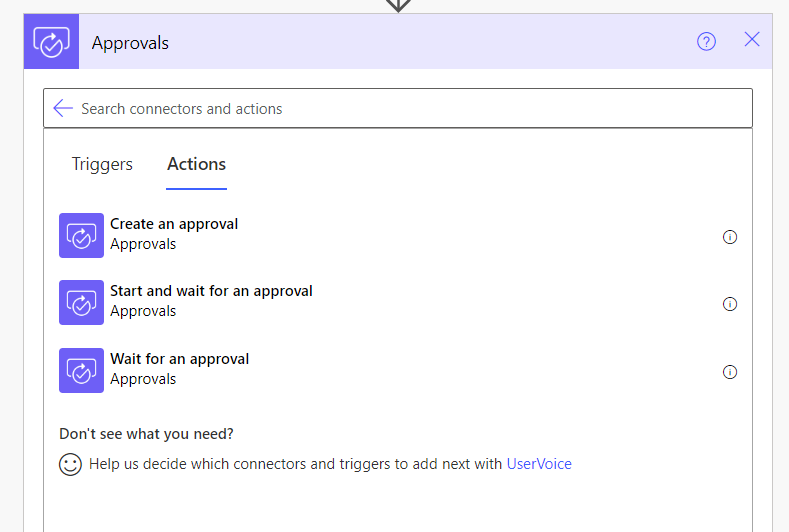Viewport: 789px width, 532px height.
Task: Show info for Create an approval
Action: pyautogui.click(x=730, y=237)
